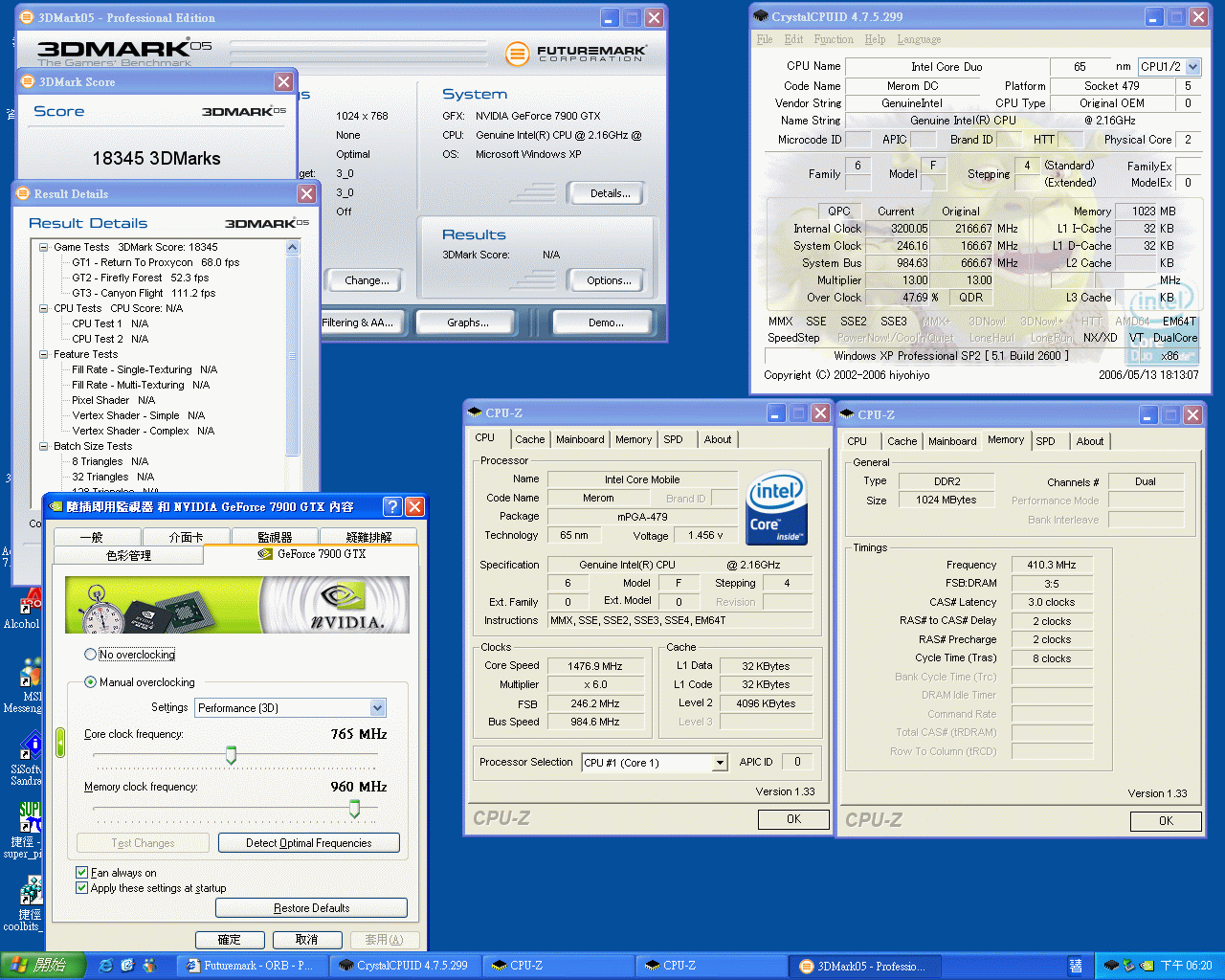Collapse the CPU Tests tree node

pyautogui.click(x=44, y=308)
